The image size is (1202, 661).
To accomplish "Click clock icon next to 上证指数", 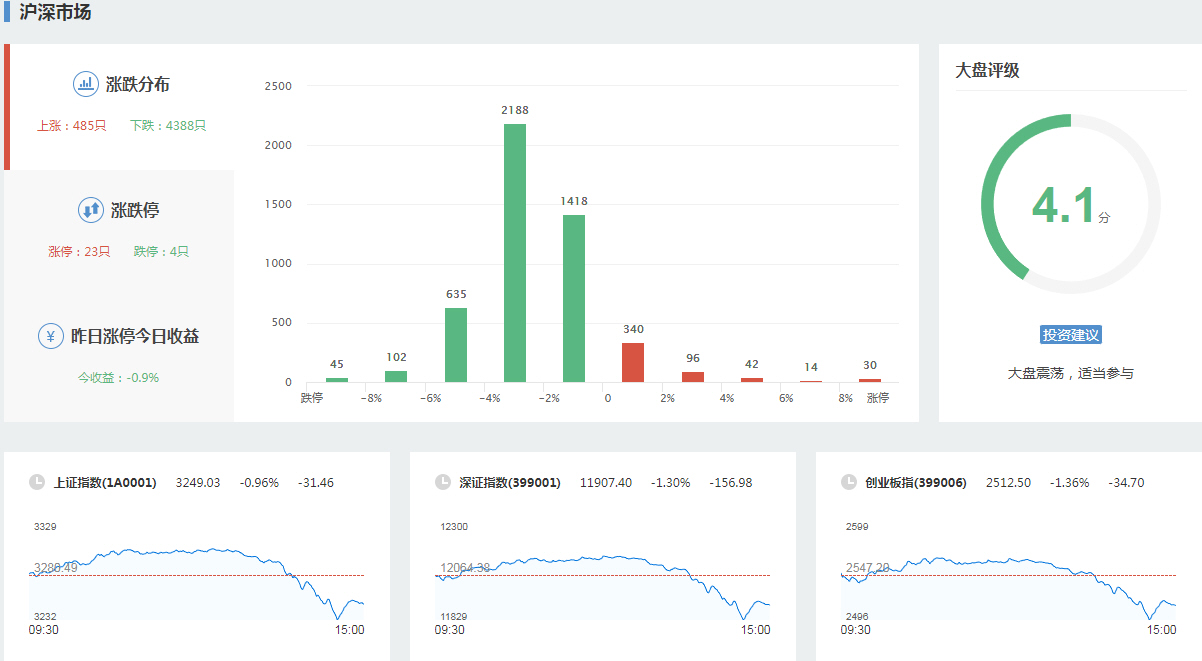I will coord(37,482).
